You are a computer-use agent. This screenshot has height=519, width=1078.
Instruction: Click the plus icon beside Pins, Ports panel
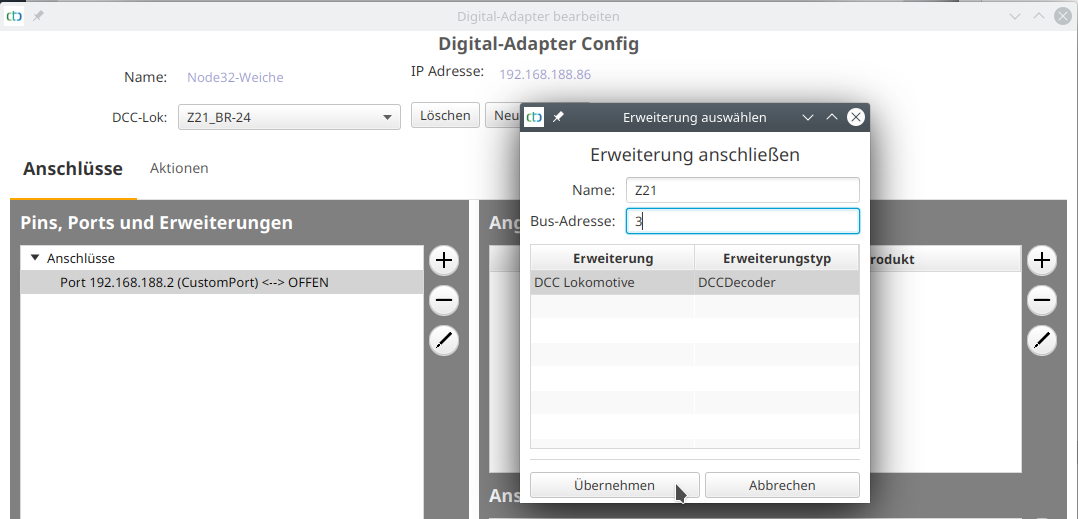pos(444,261)
